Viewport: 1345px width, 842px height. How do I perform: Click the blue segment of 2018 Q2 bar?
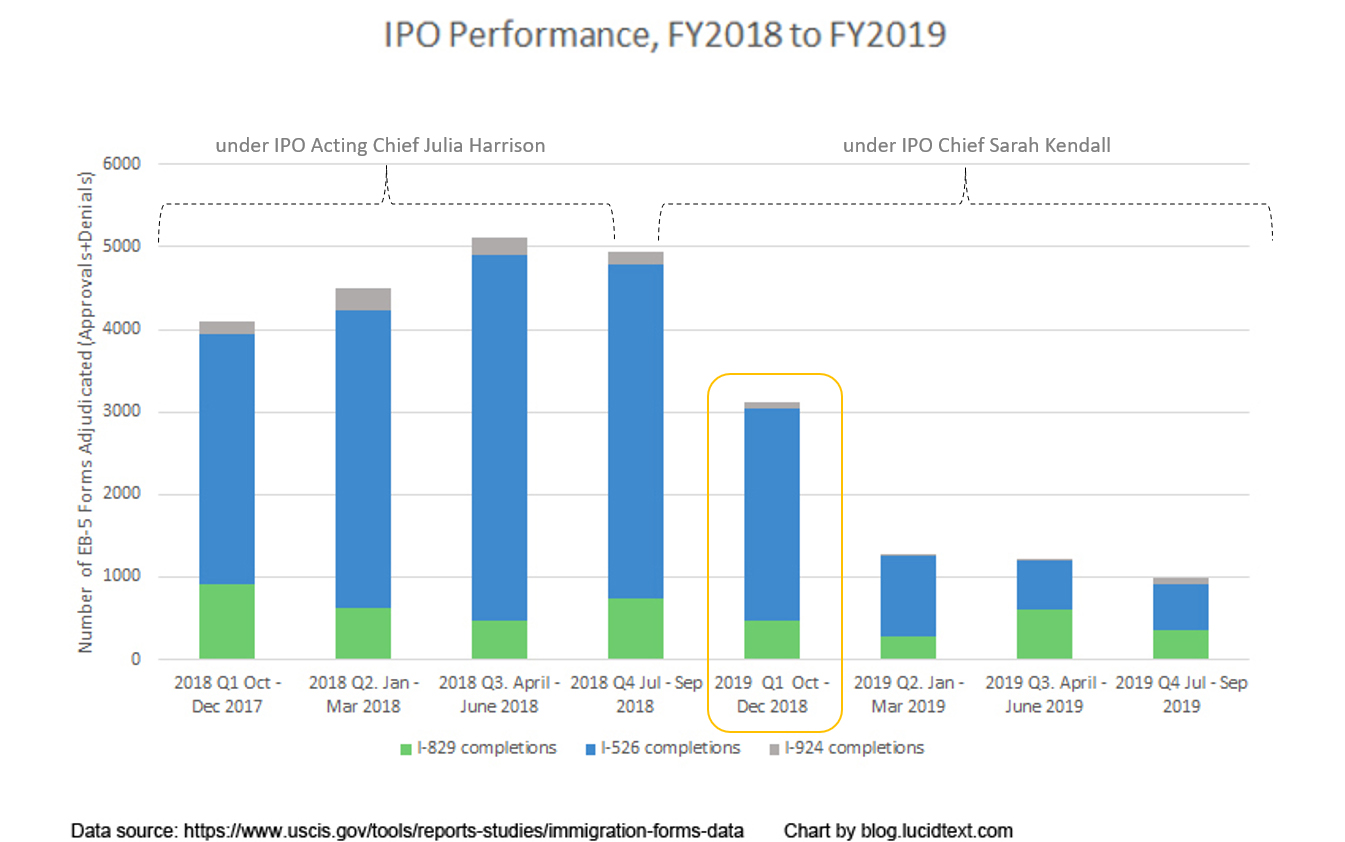[x=363, y=460]
